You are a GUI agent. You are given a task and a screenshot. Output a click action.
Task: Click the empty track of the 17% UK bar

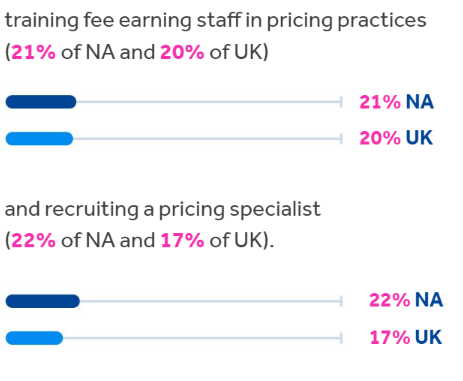(202, 338)
